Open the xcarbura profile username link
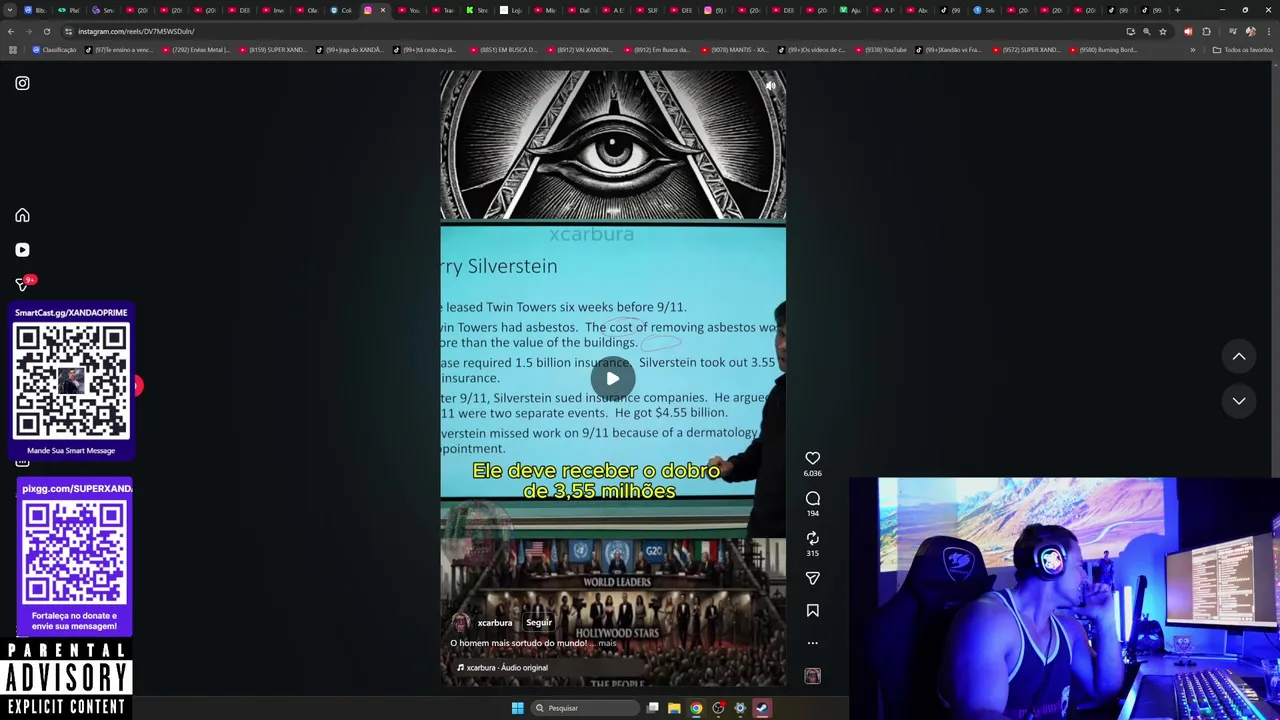The width and height of the screenshot is (1280, 720). [x=495, y=623]
